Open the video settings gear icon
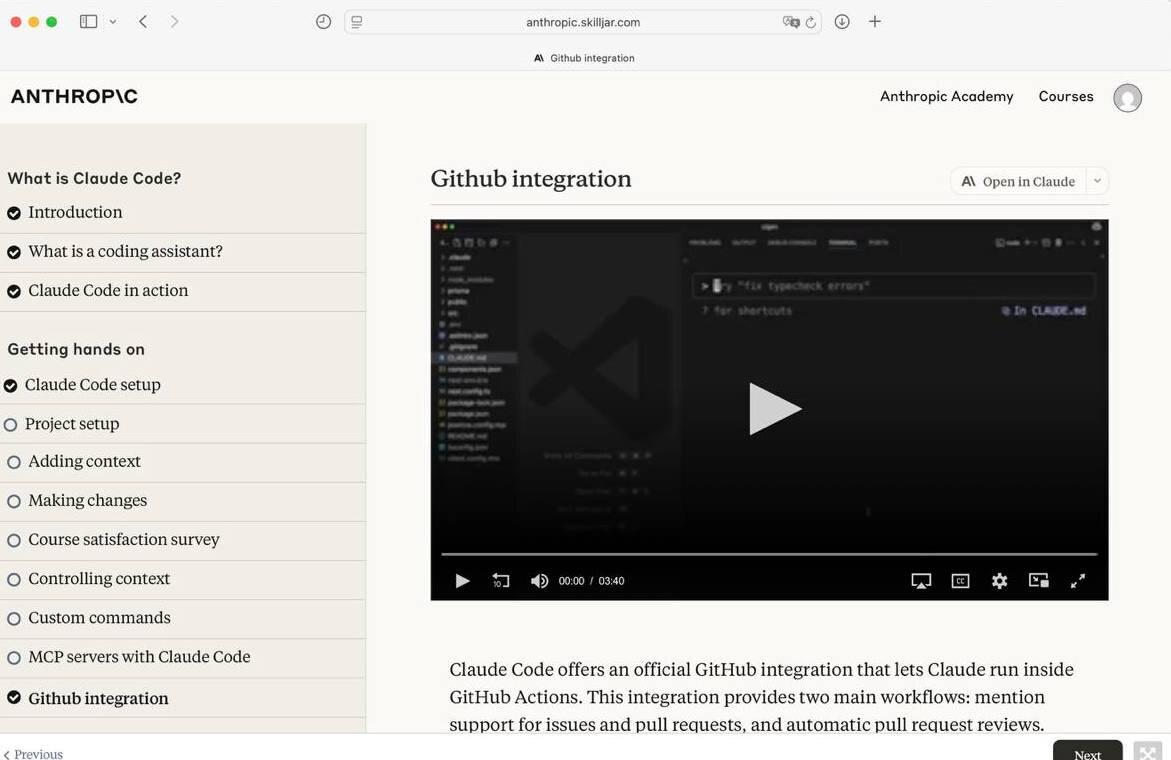 (999, 581)
